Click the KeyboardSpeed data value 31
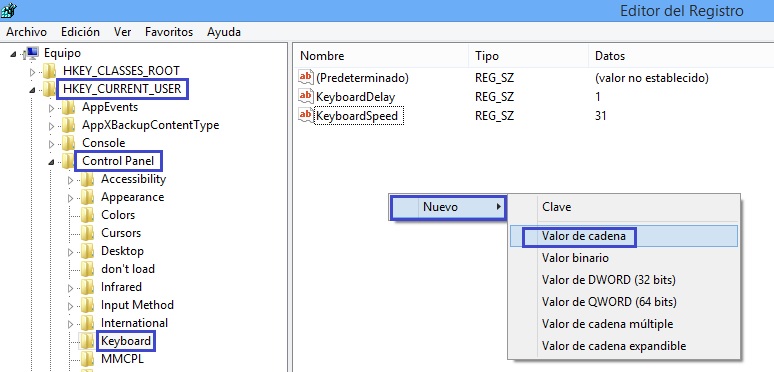Viewport: 774px width, 372px height. click(601, 116)
